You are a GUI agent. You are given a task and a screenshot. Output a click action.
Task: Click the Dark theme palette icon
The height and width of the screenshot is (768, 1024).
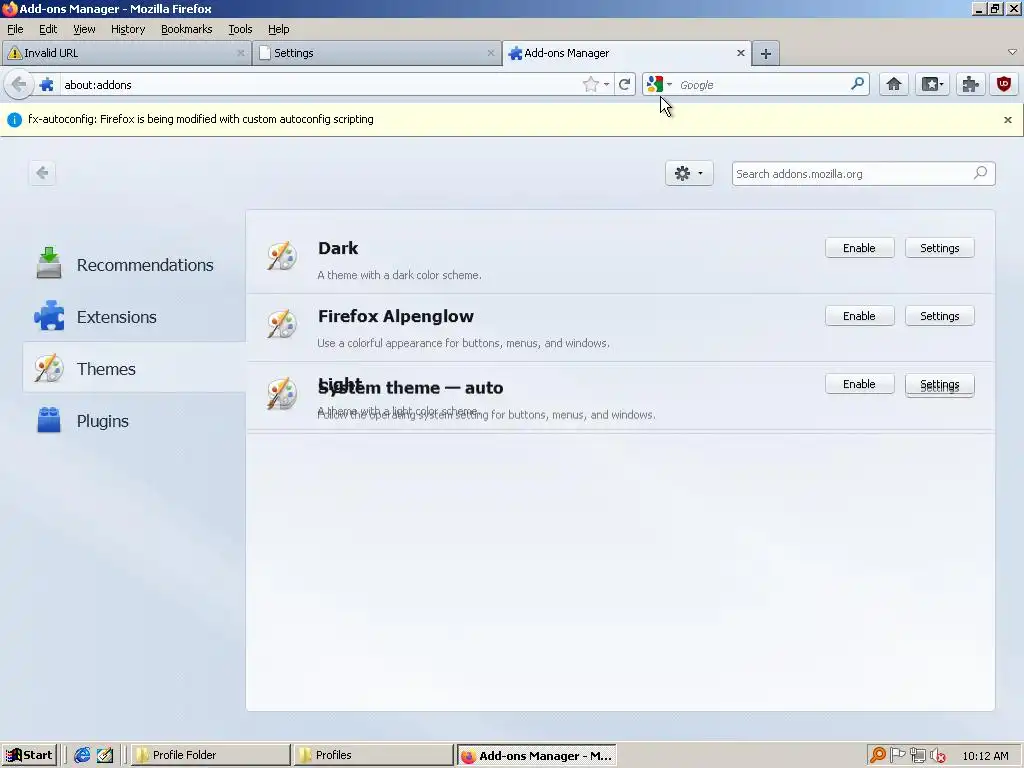[x=282, y=256]
